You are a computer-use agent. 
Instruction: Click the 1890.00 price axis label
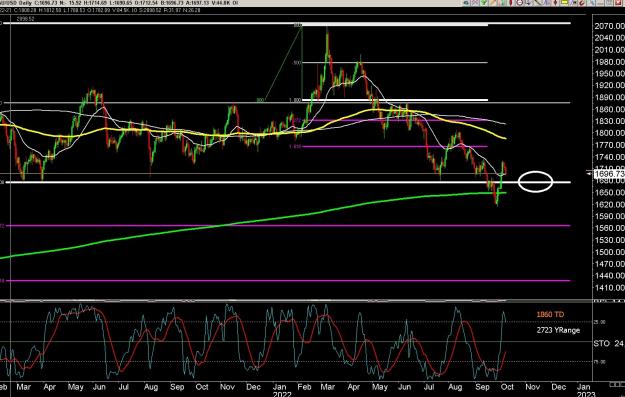pyautogui.click(x=609, y=98)
